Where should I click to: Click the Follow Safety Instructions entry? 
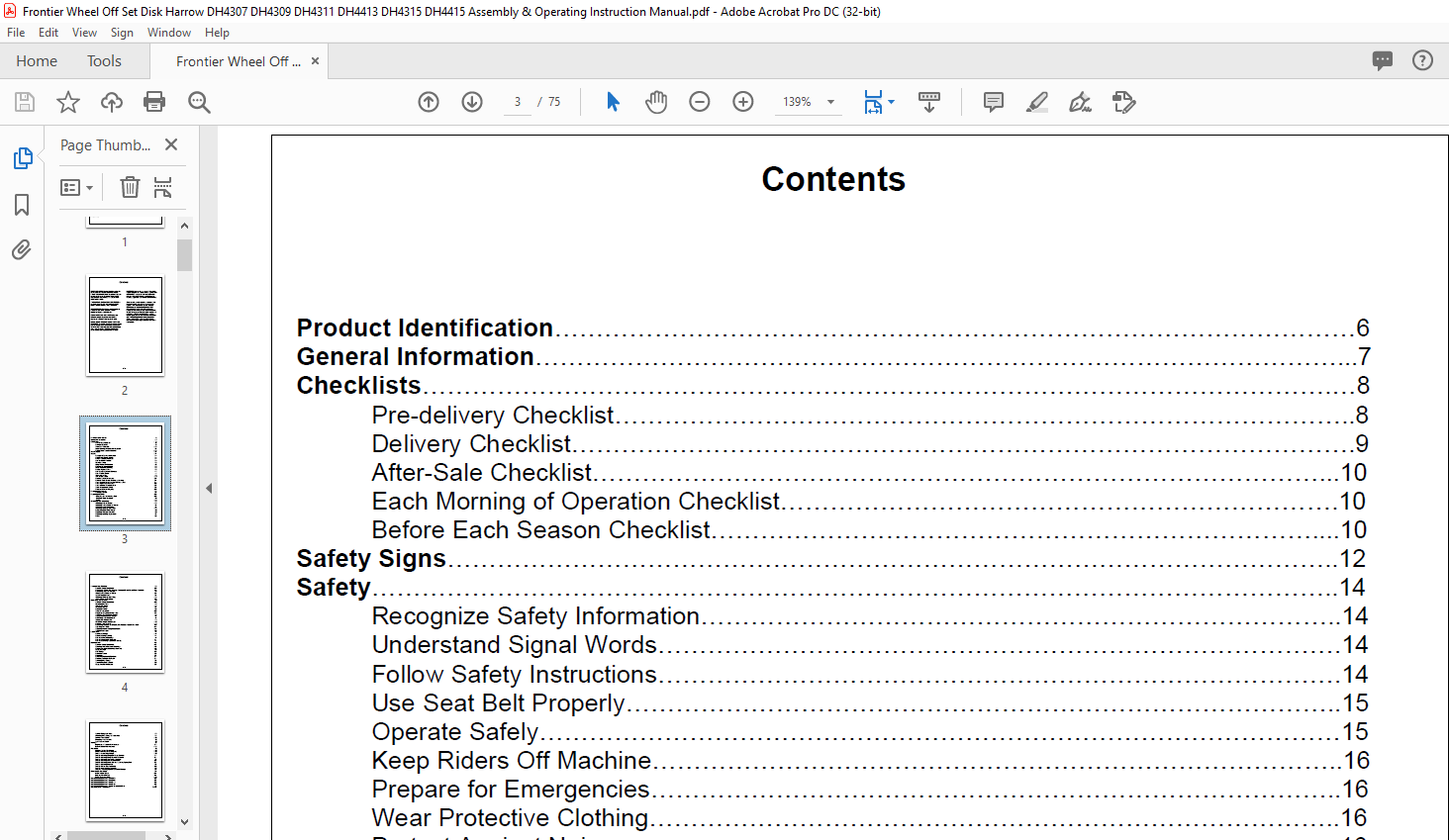coord(871,674)
